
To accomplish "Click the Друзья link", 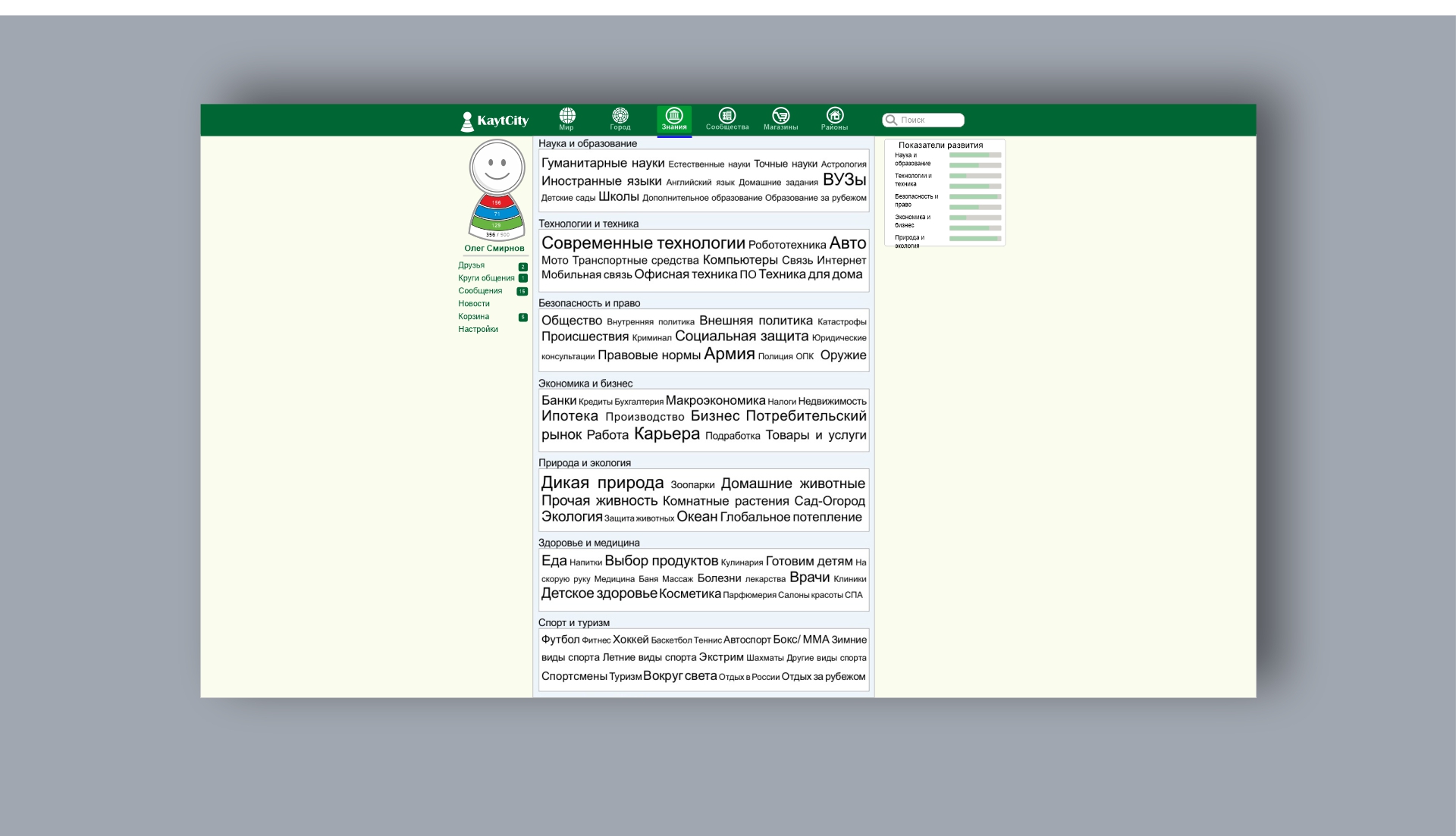I will 471,265.
